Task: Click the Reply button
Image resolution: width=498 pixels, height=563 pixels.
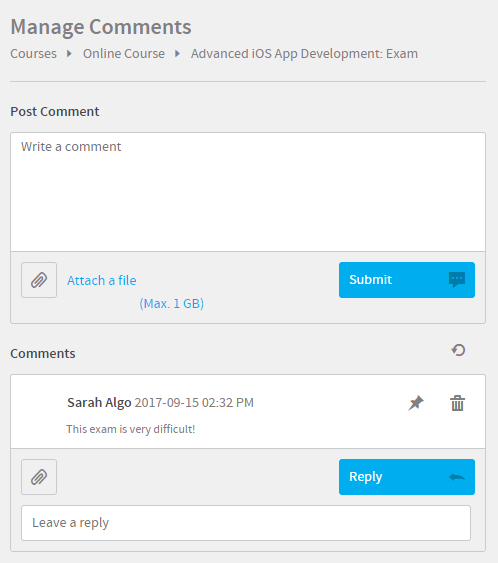Action: [x=407, y=477]
